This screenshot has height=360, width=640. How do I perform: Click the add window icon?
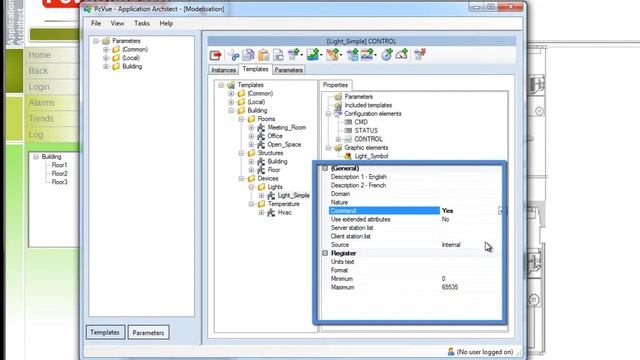click(x=352, y=55)
